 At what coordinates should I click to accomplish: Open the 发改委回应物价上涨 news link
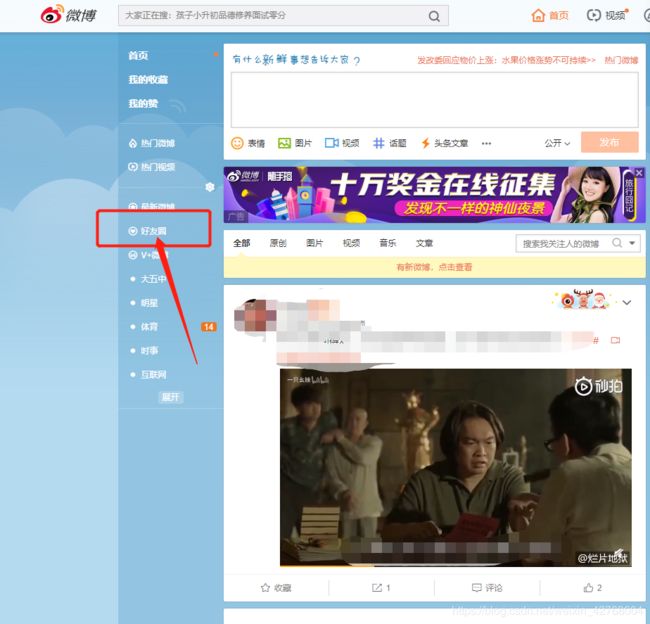coord(506,61)
